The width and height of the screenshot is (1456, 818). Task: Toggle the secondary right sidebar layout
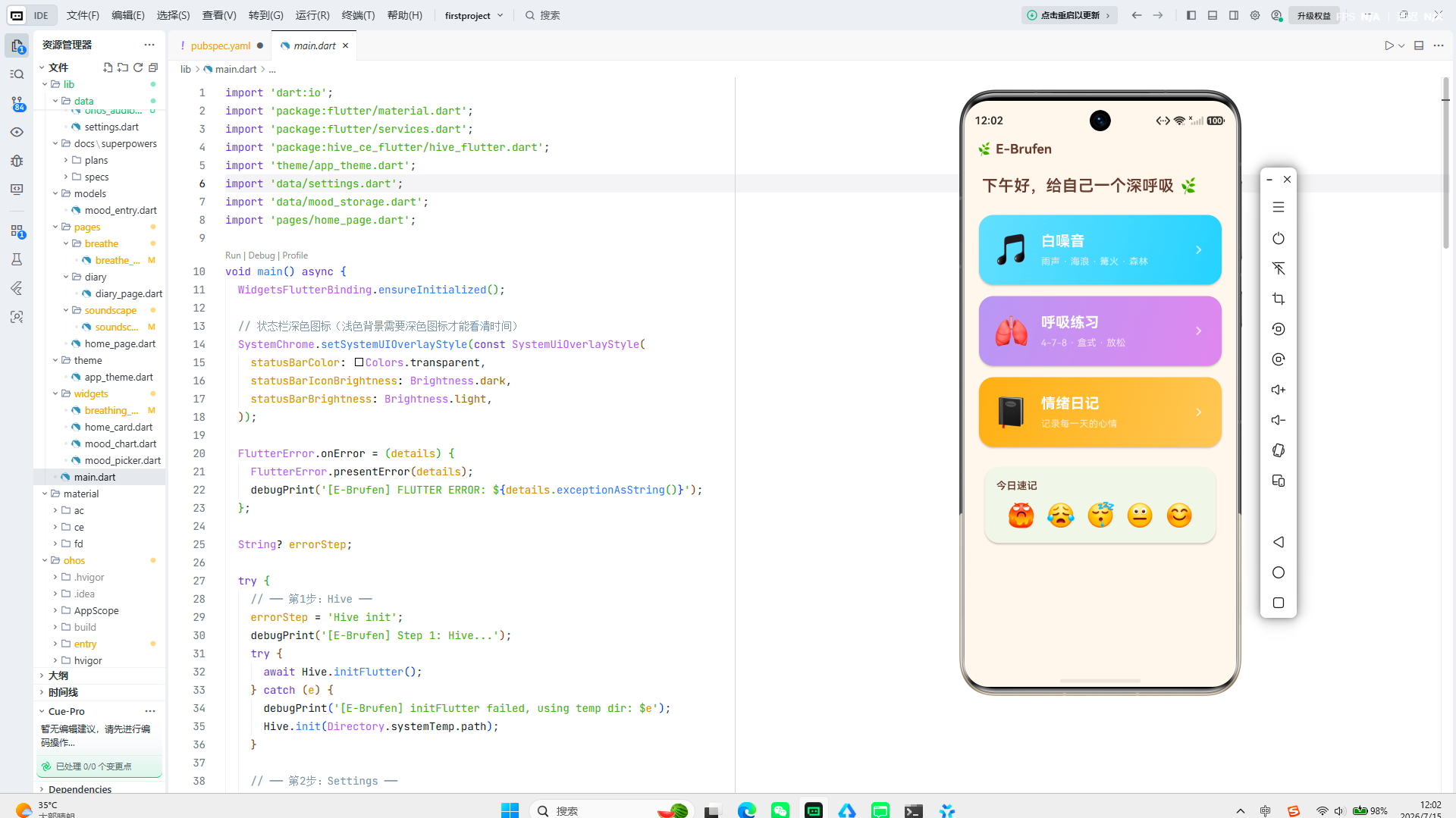click(1234, 15)
